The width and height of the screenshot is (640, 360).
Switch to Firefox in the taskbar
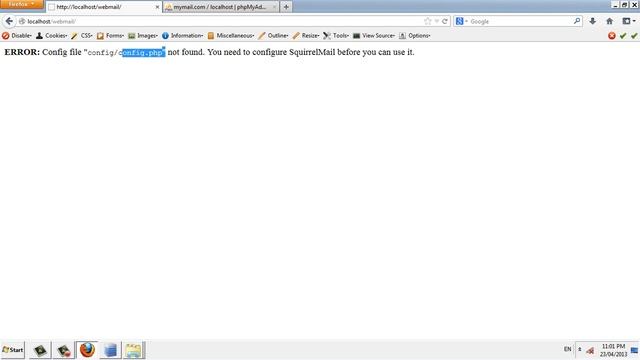pos(87,350)
